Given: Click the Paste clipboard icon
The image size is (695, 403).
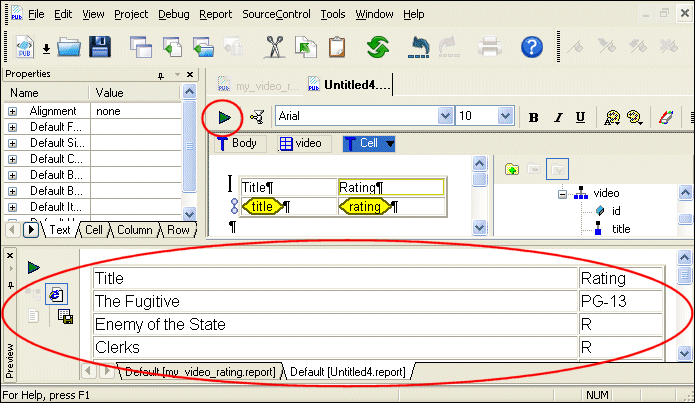Looking at the screenshot, I should tap(336, 46).
